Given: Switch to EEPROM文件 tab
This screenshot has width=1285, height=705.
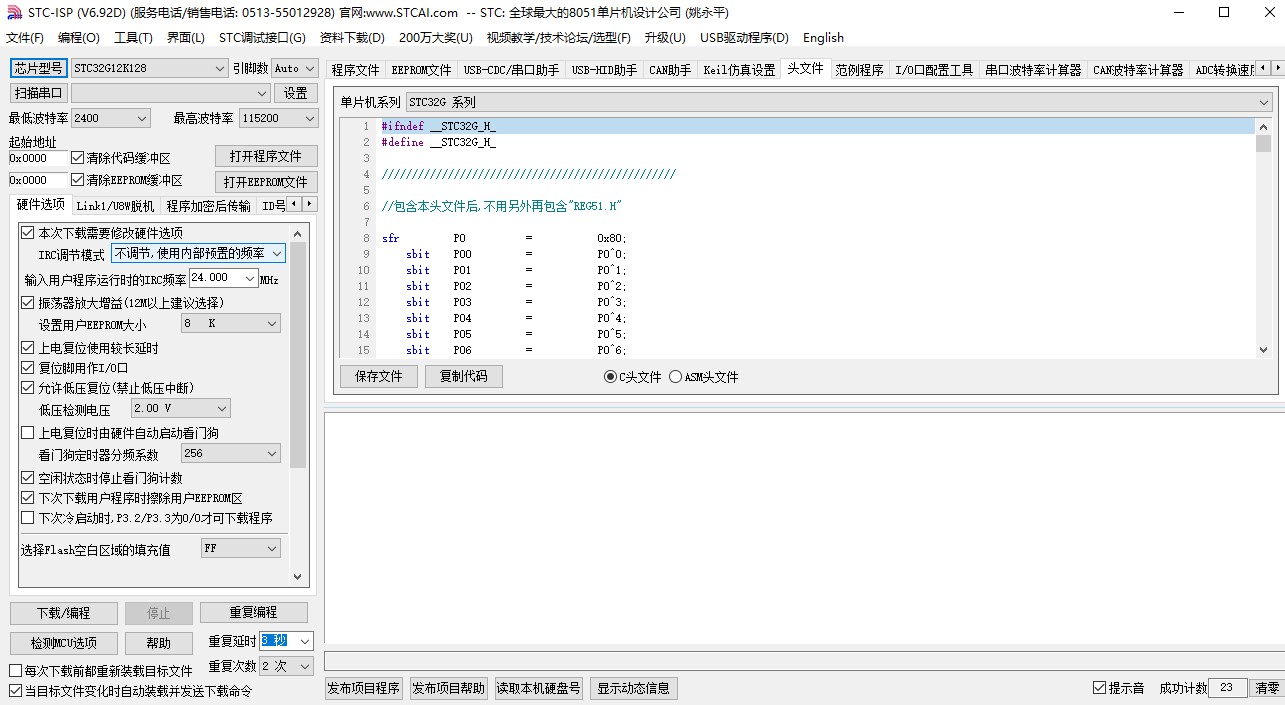Looking at the screenshot, I should coord(421,70).
